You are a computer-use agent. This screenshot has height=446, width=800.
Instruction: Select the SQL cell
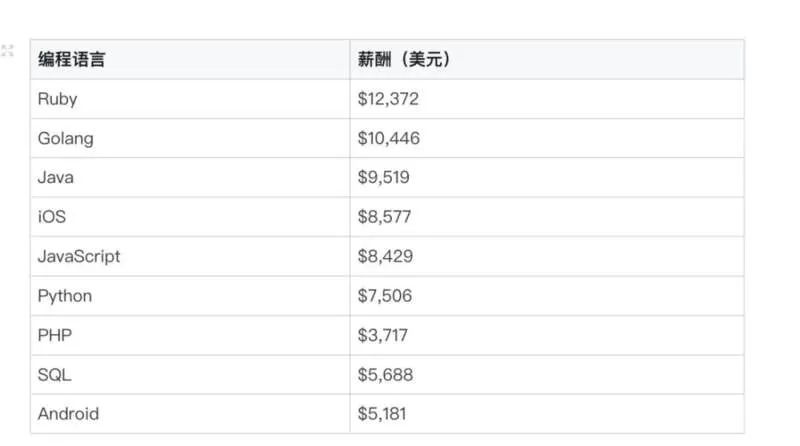(190, 375)
